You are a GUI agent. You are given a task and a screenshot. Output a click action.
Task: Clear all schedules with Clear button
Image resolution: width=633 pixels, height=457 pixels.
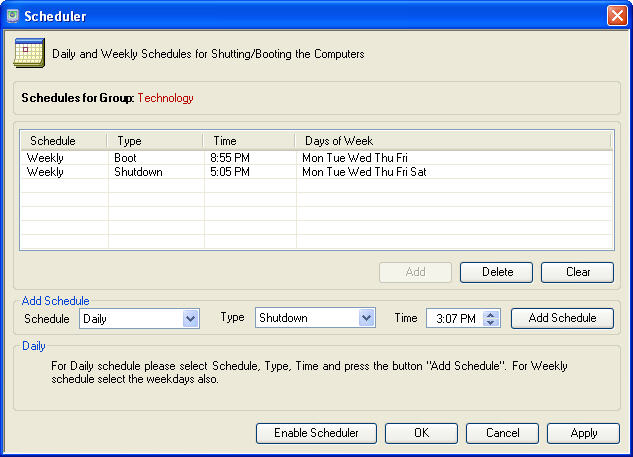pyautogui.click(x=578, y=272)
